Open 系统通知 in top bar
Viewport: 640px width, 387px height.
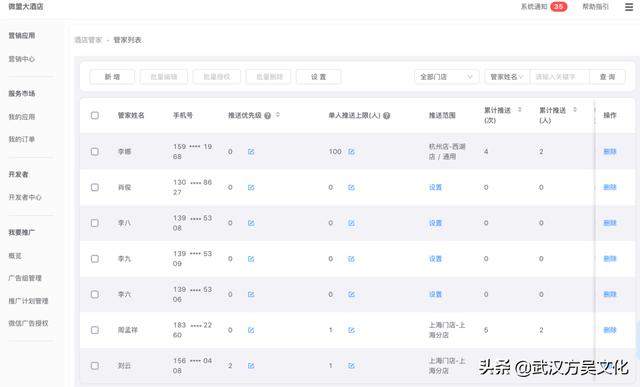click(x=534, y=7)
